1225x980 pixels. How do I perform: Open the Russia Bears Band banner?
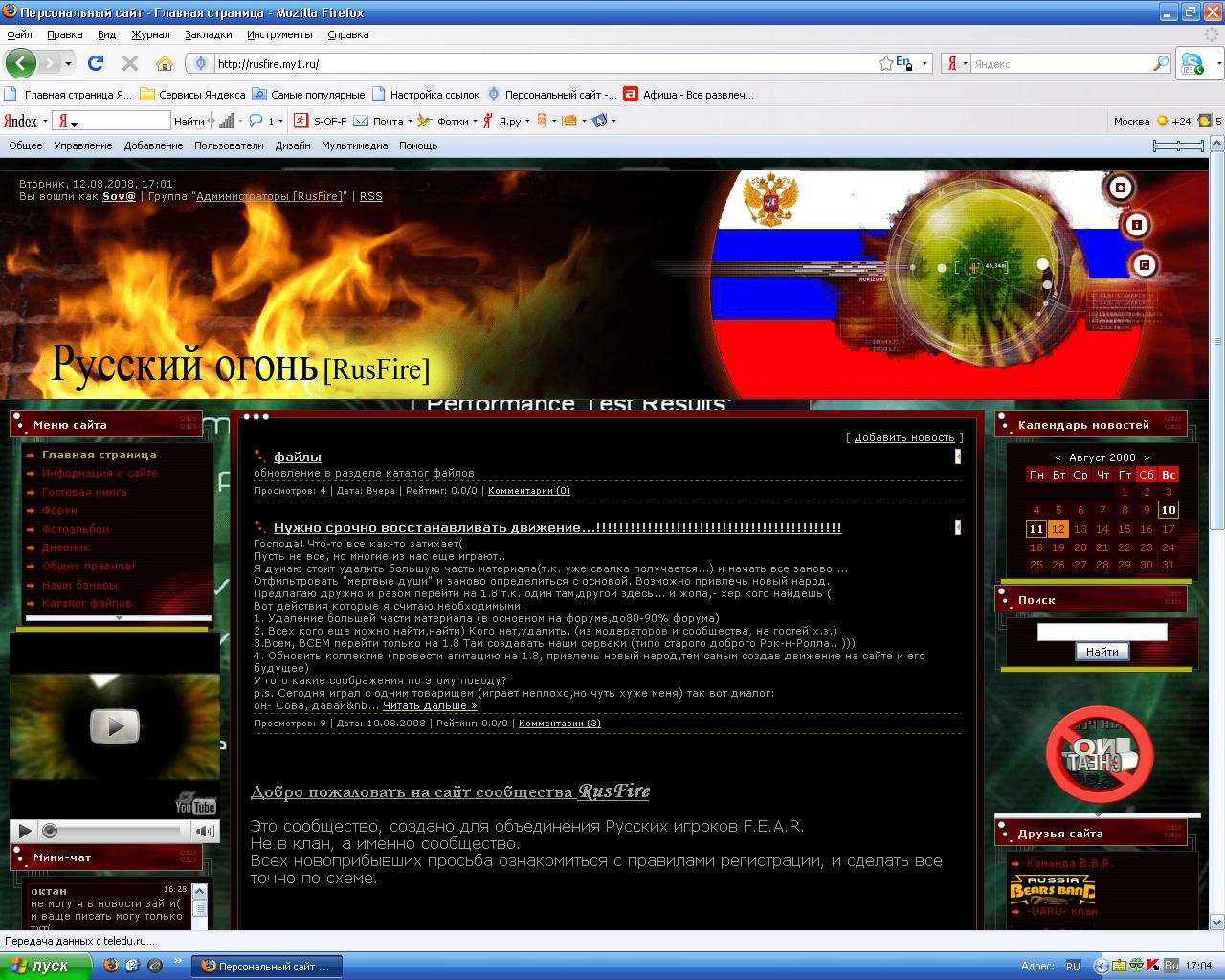(1052, 890)
